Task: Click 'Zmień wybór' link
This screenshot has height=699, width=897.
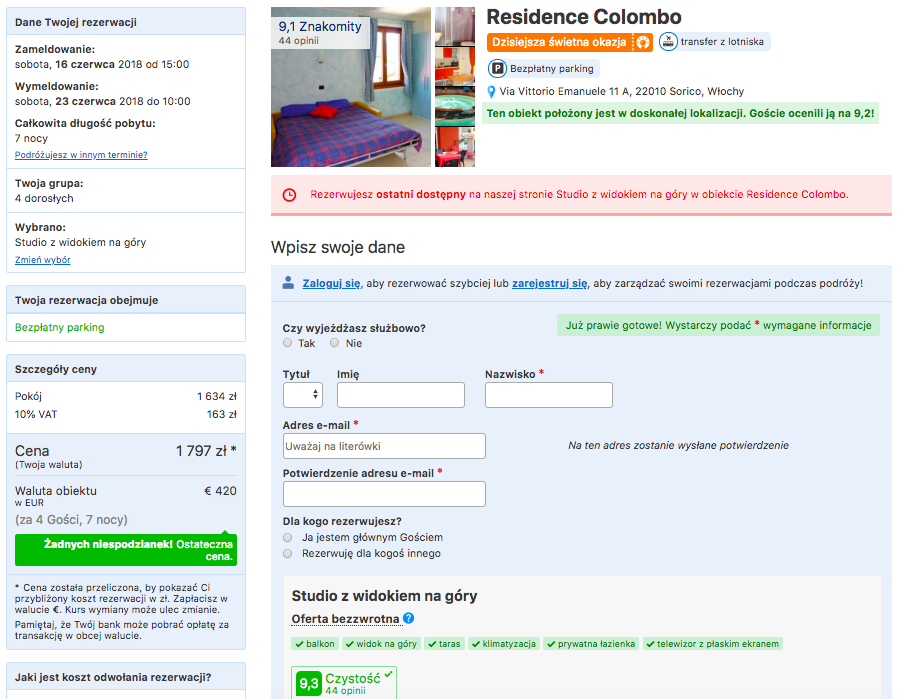Action: point(42,260)
